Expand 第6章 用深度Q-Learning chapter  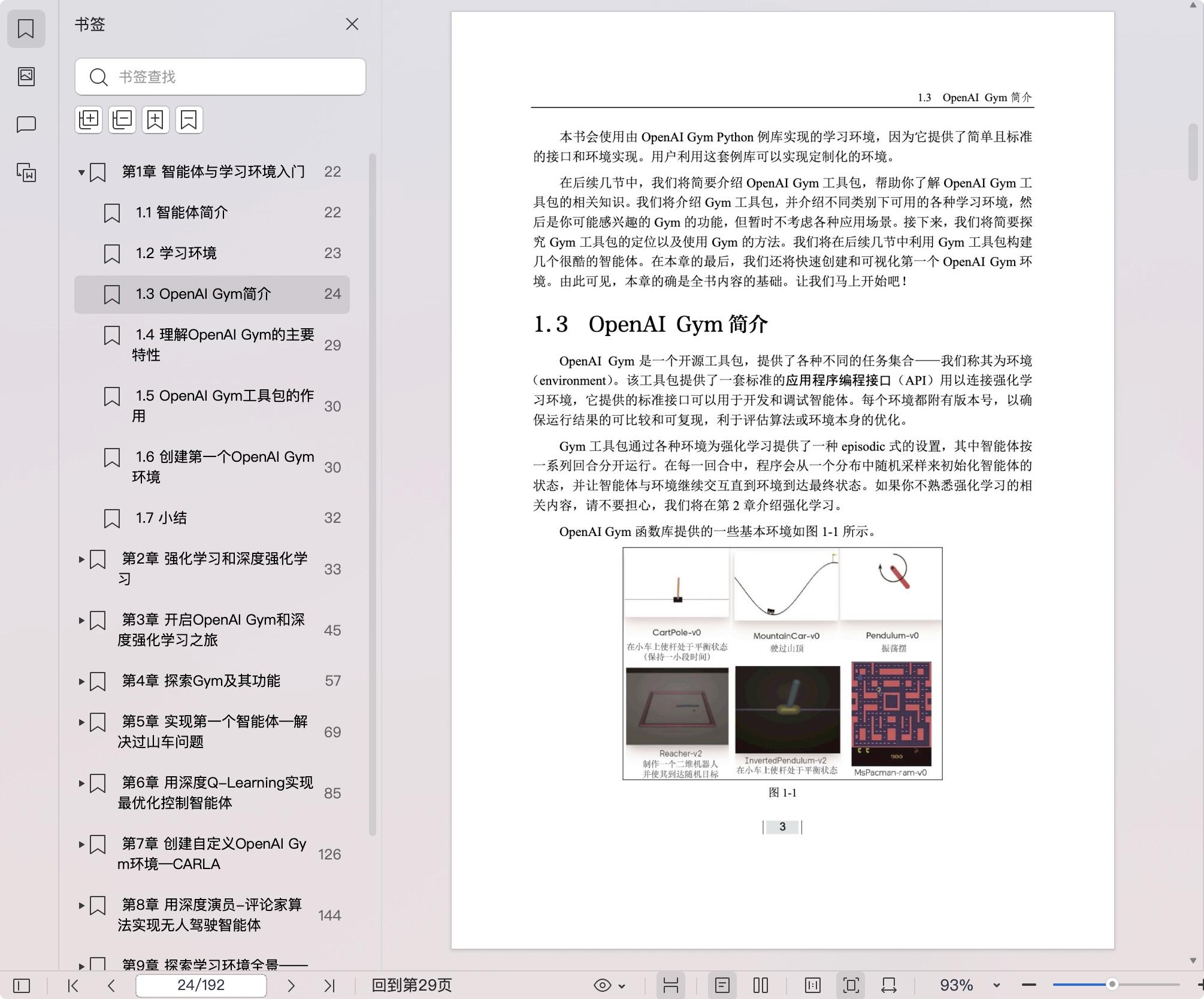coord(81,783)
